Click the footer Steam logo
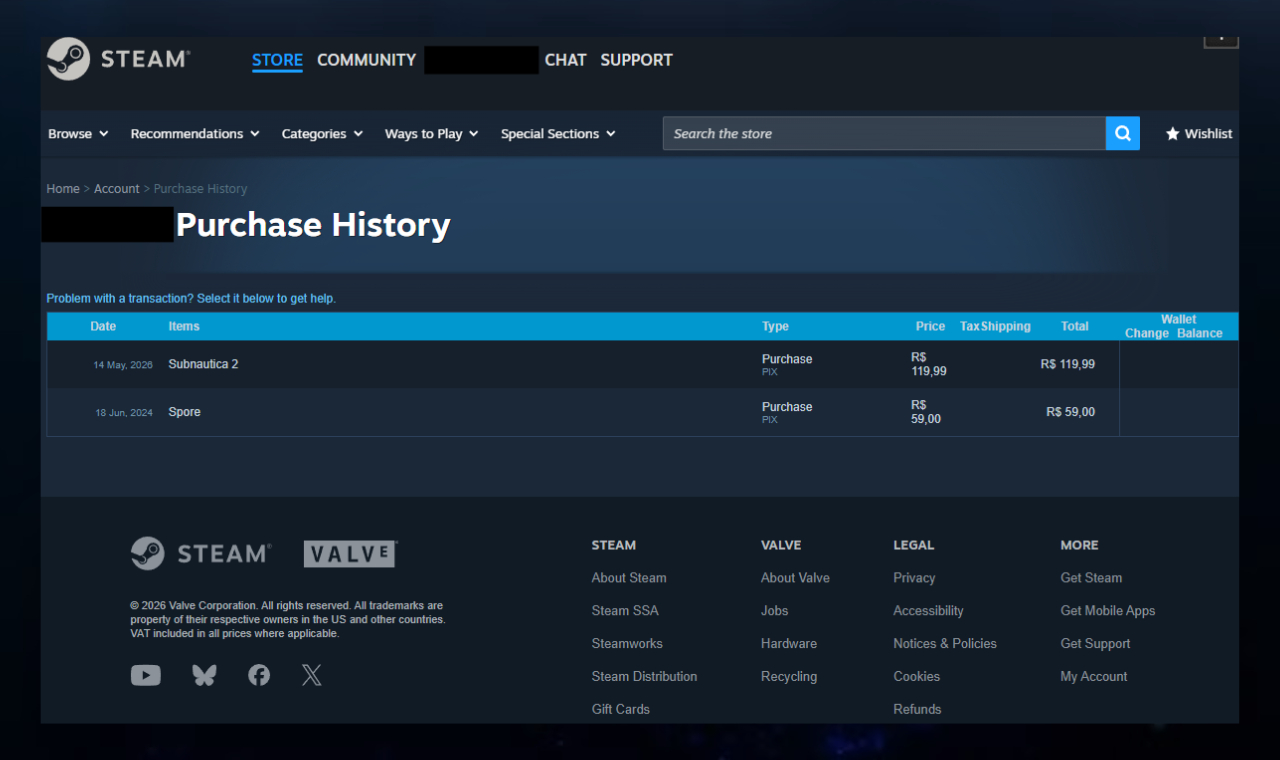Image resolution: width=1280 pixels, height=760 pixels. coord(200,553)
